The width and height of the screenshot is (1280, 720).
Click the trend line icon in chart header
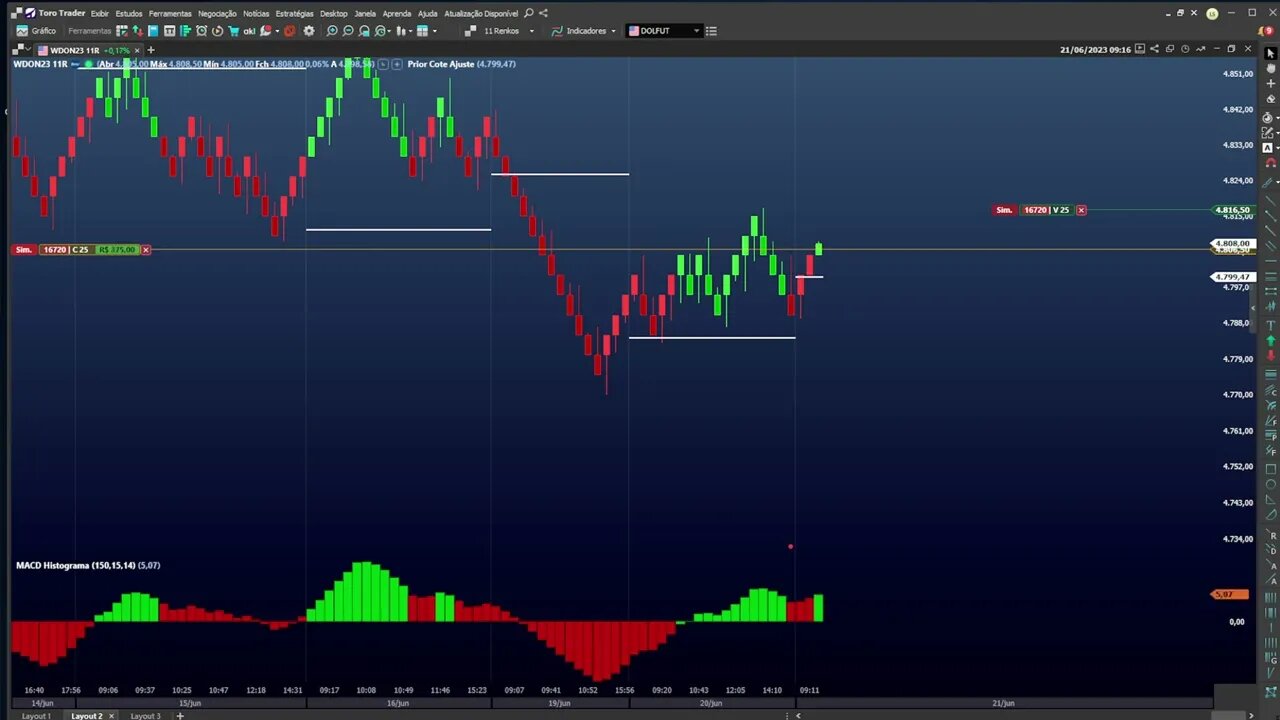point(1200,49)
